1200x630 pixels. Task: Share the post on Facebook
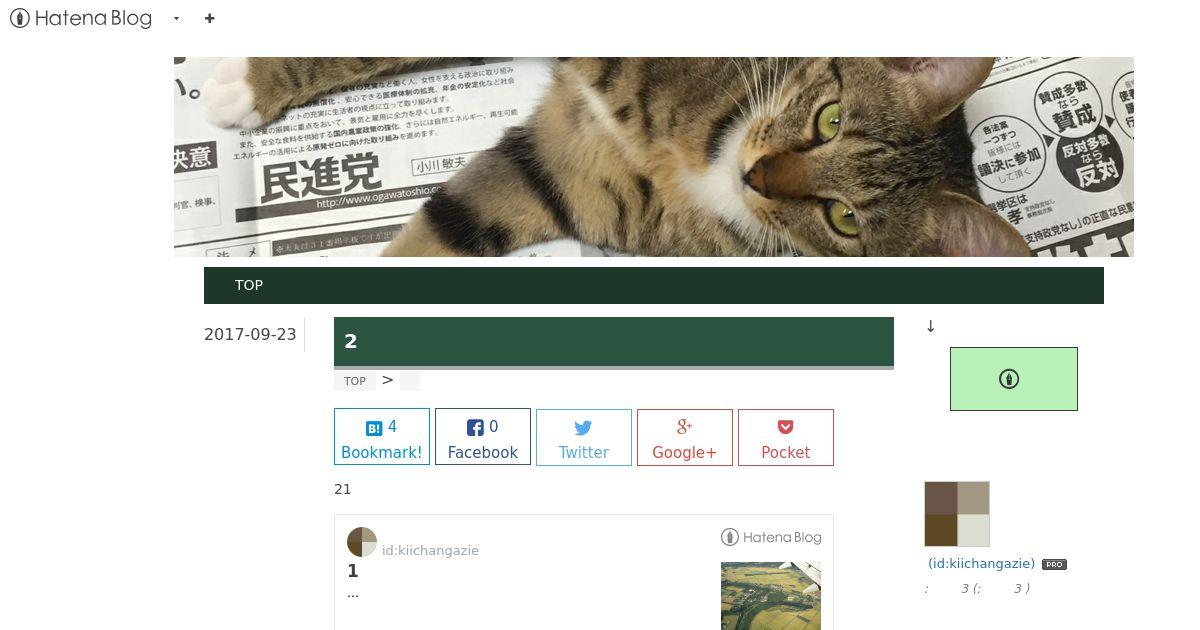pyautogui.click(x=483, y=437)
